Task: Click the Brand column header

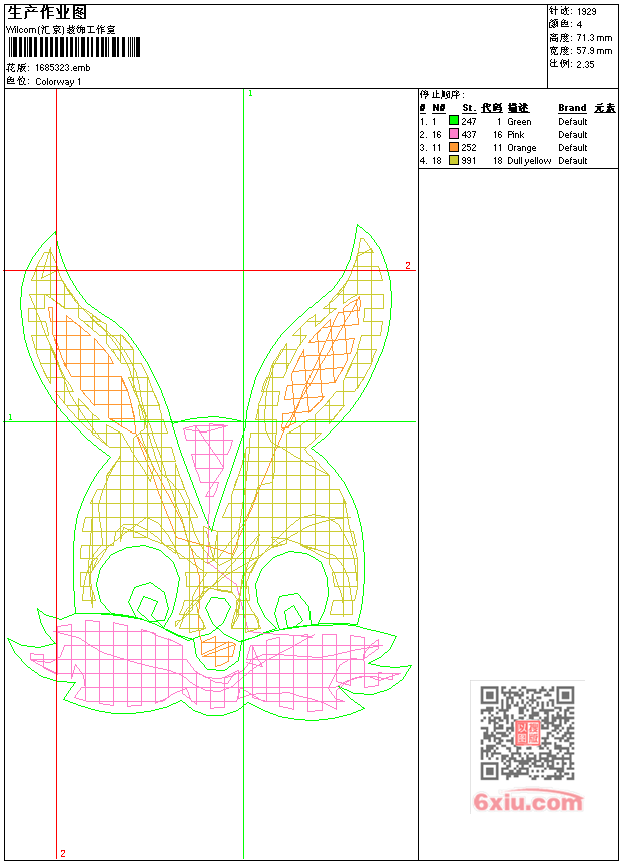Action: coord(572,108)
